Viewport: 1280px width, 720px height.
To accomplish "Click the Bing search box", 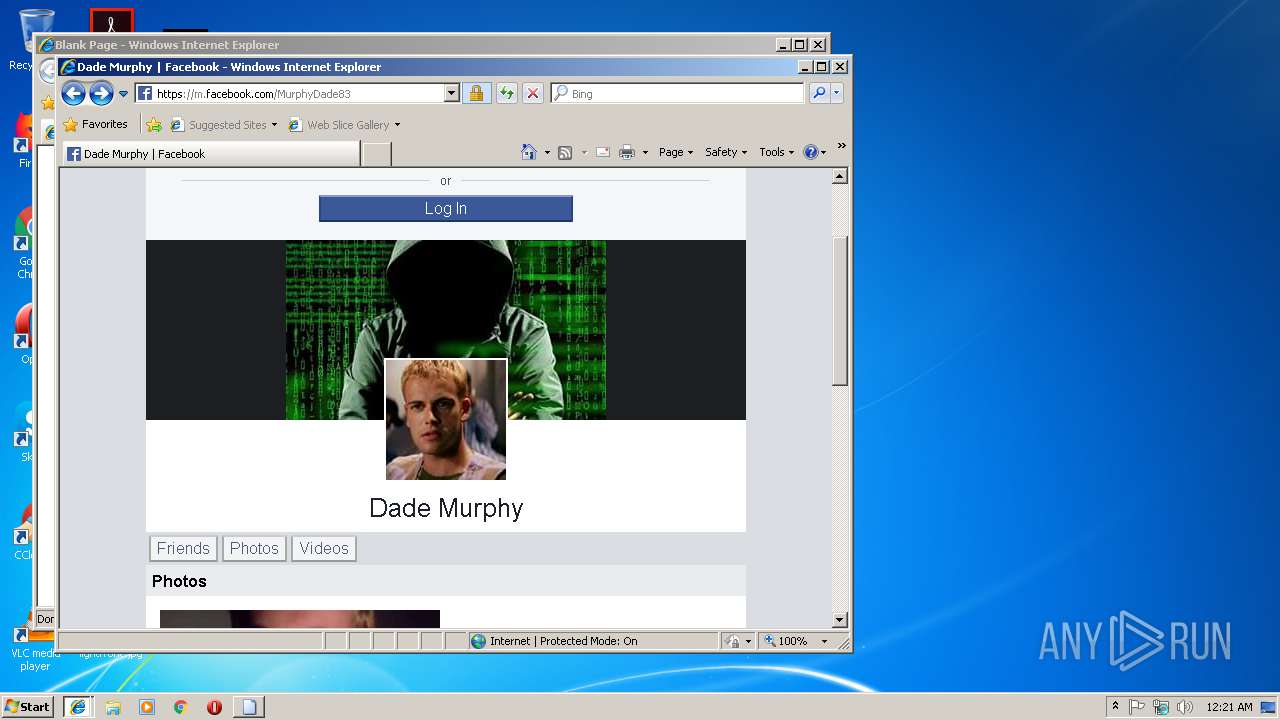I will click(x=677, y=94).
